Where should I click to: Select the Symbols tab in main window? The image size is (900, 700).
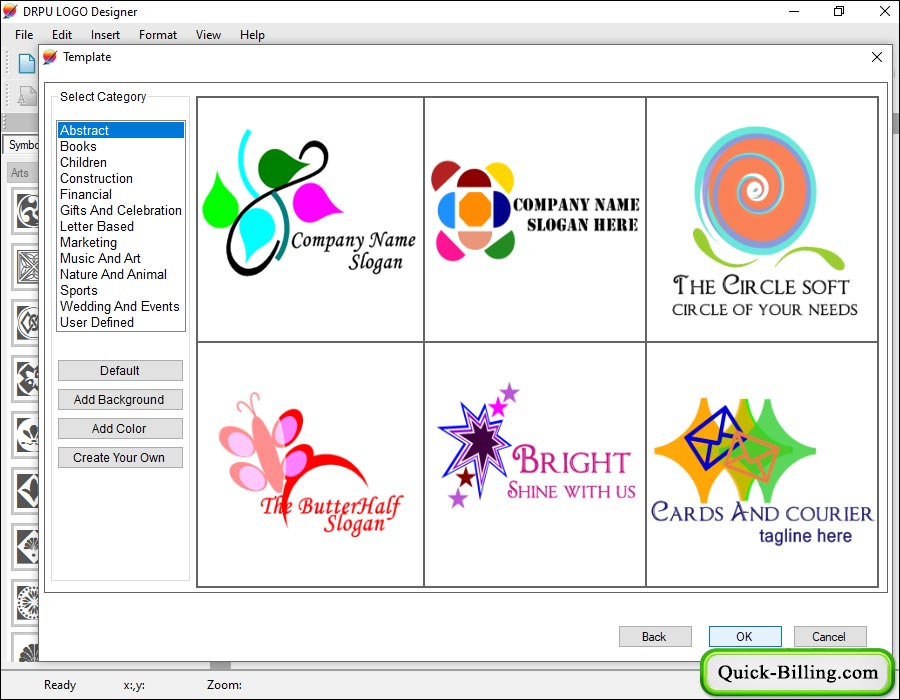[x=22, y=145]
